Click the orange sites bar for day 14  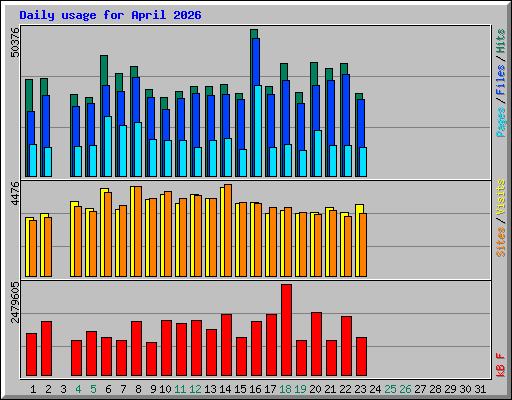tap(228, 230)
